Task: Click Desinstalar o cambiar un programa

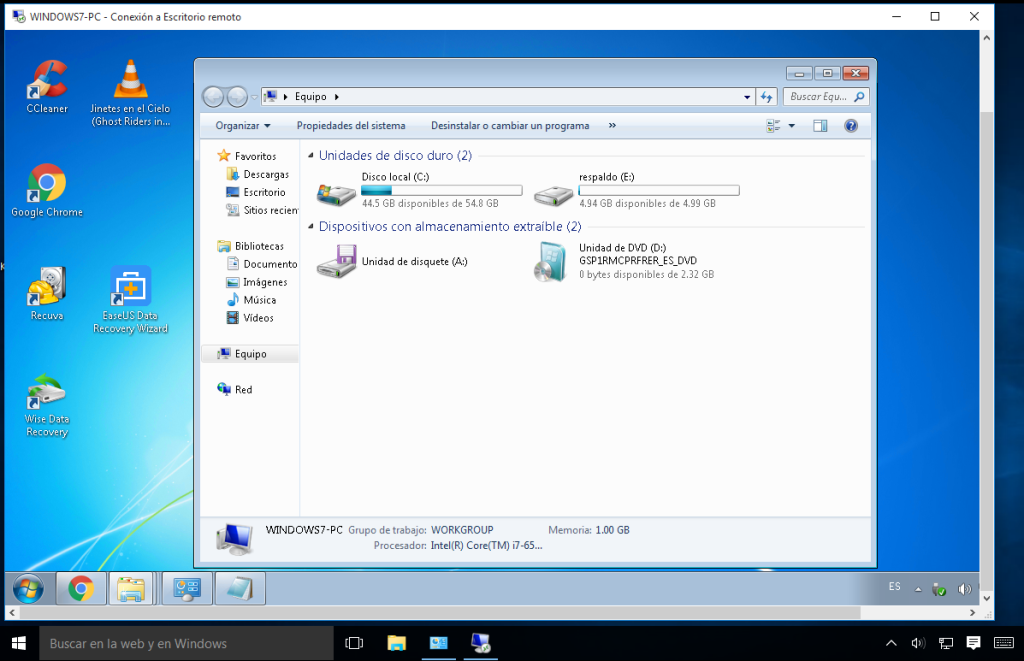Action: tap(510, 126)
